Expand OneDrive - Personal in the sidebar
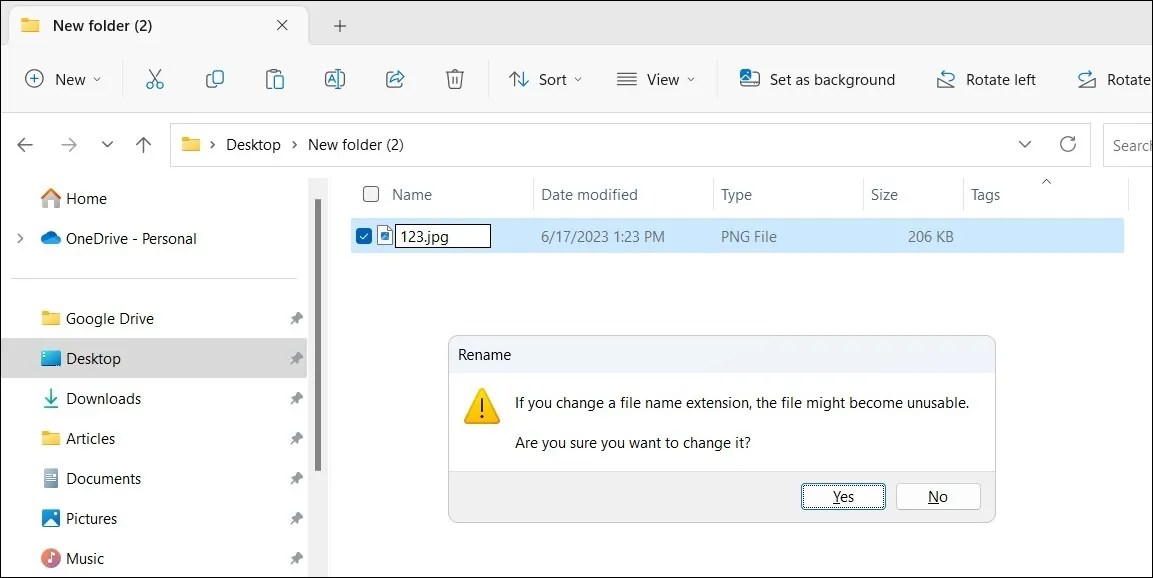The image size is (1153, 578). (x=20, y=238)
